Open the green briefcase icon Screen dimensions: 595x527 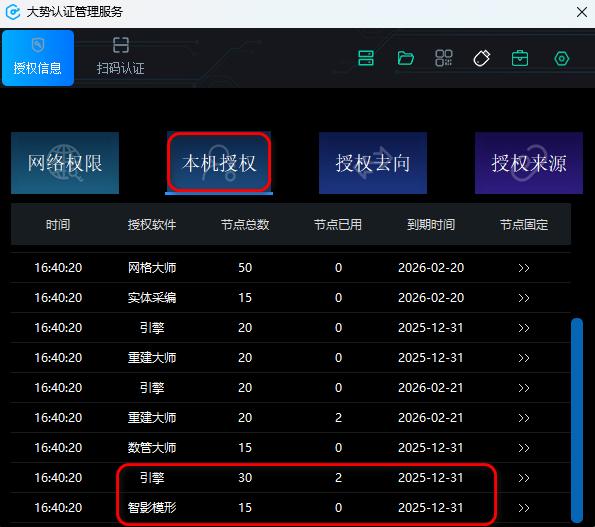pos(520,58)
